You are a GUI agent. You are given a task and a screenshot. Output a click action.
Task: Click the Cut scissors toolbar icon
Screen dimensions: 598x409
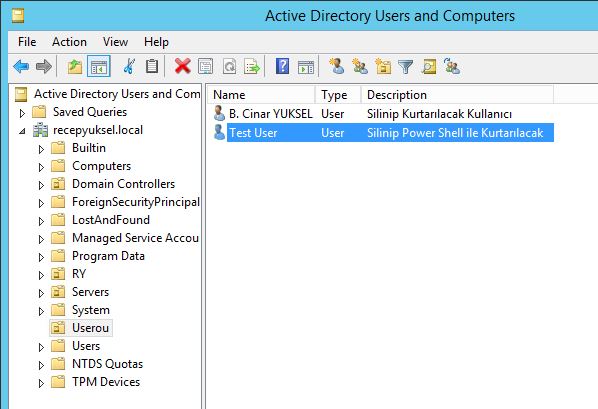point(129,66)
